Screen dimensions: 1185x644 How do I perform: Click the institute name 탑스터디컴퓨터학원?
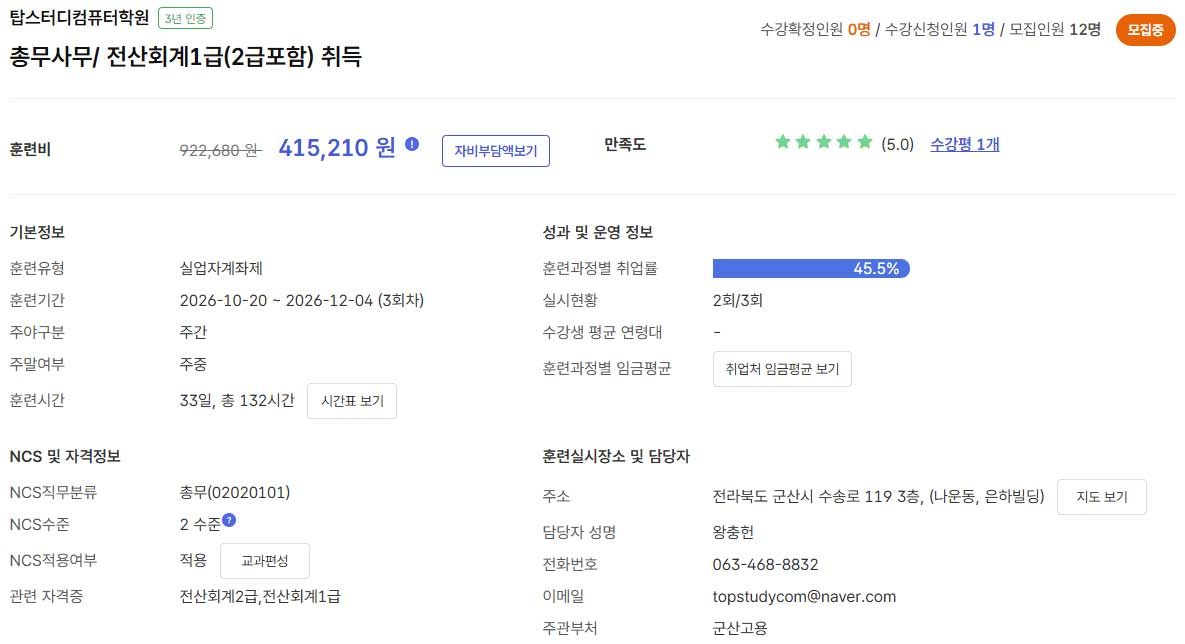(79, 17)
